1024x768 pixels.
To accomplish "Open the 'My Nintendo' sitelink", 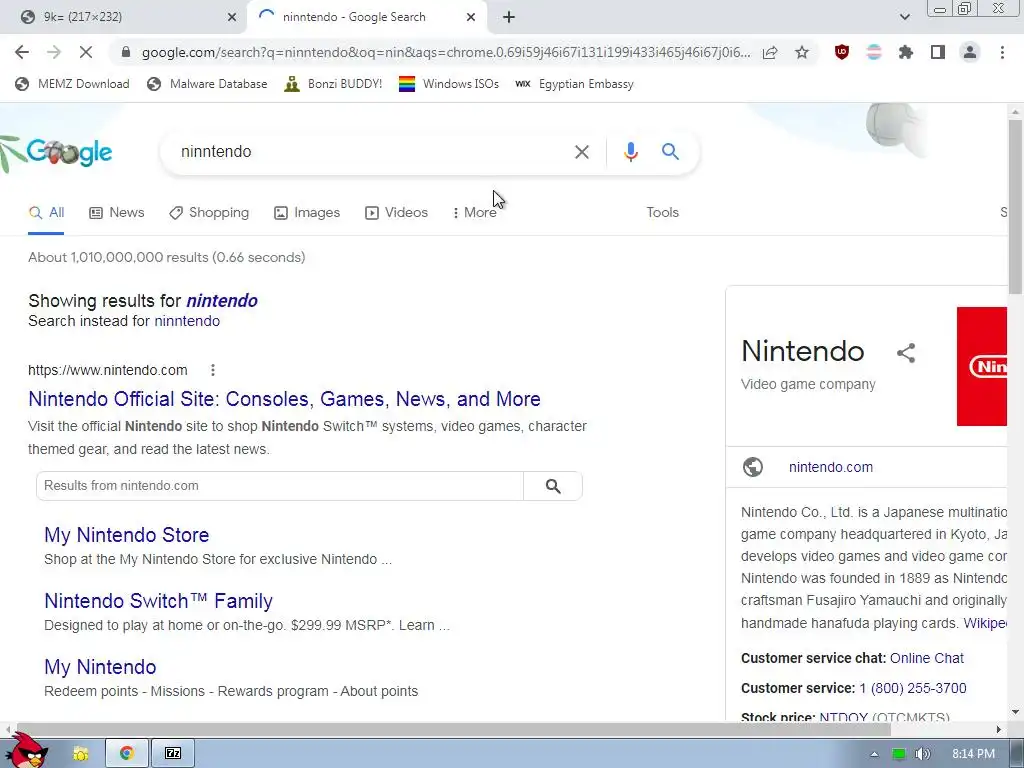I will pyautogui.click(x=101, y=667).
